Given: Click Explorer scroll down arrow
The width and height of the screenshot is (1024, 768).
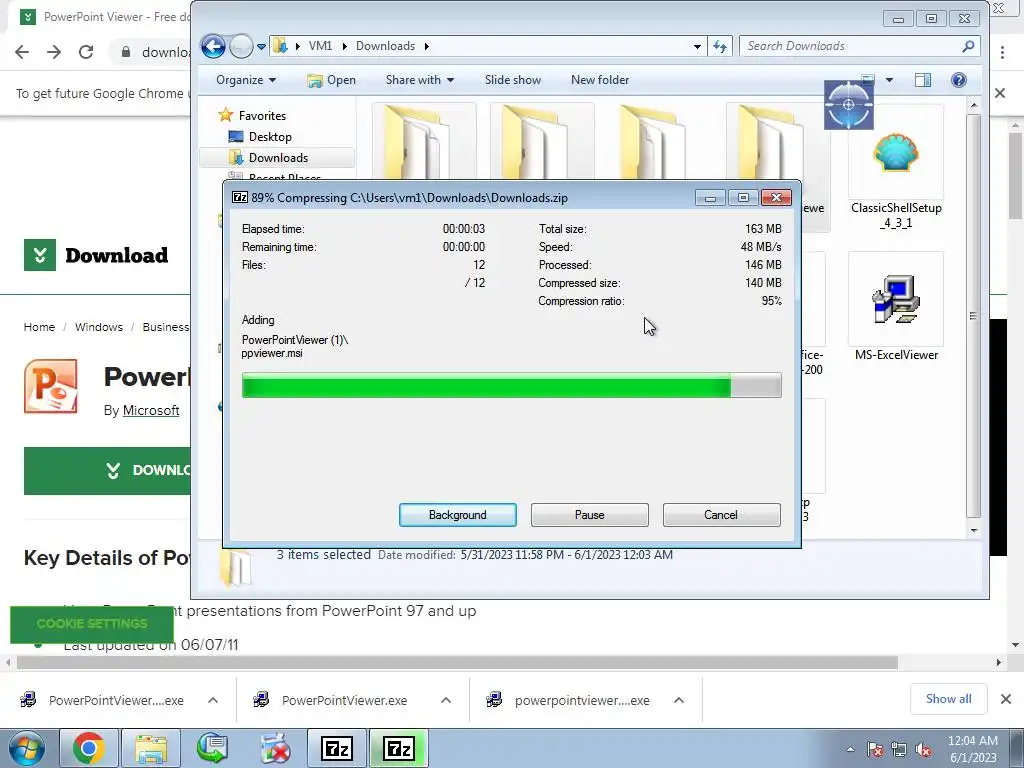Looking at the screenshot, I should tap(974, 530).
